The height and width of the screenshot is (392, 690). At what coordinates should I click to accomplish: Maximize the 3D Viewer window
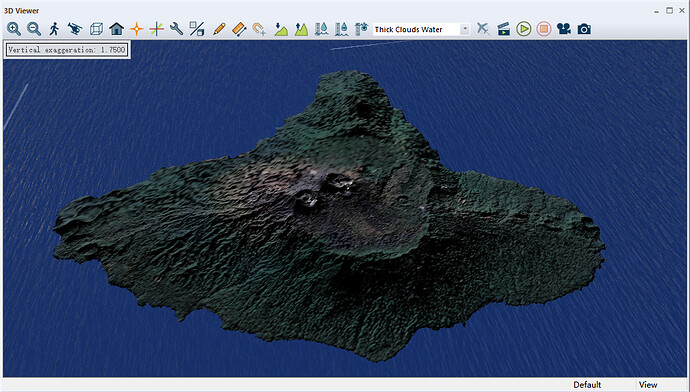[x=669, y=10]
